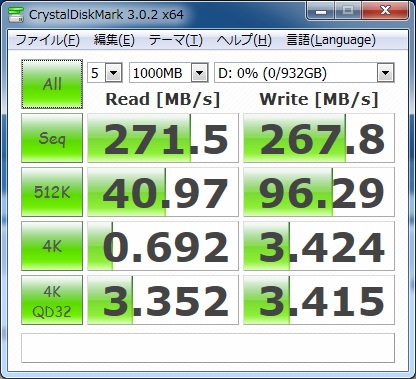The width and height of the screenshot is (416, 379).
Task: Click the Seq read result 271.5
Action: coord(163,138)
